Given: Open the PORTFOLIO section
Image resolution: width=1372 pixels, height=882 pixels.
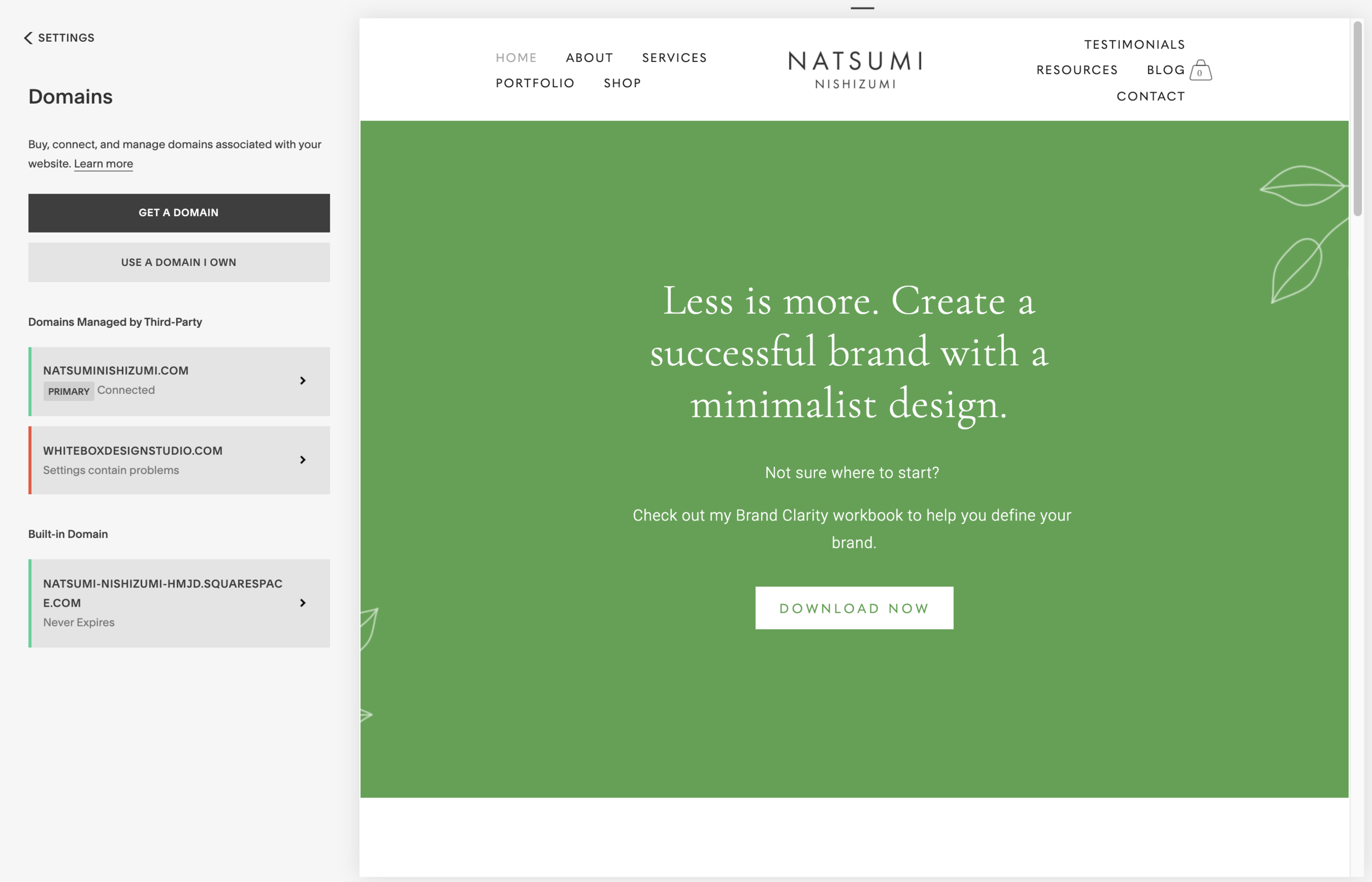Looking at the screenshot, I should (535, 83).
